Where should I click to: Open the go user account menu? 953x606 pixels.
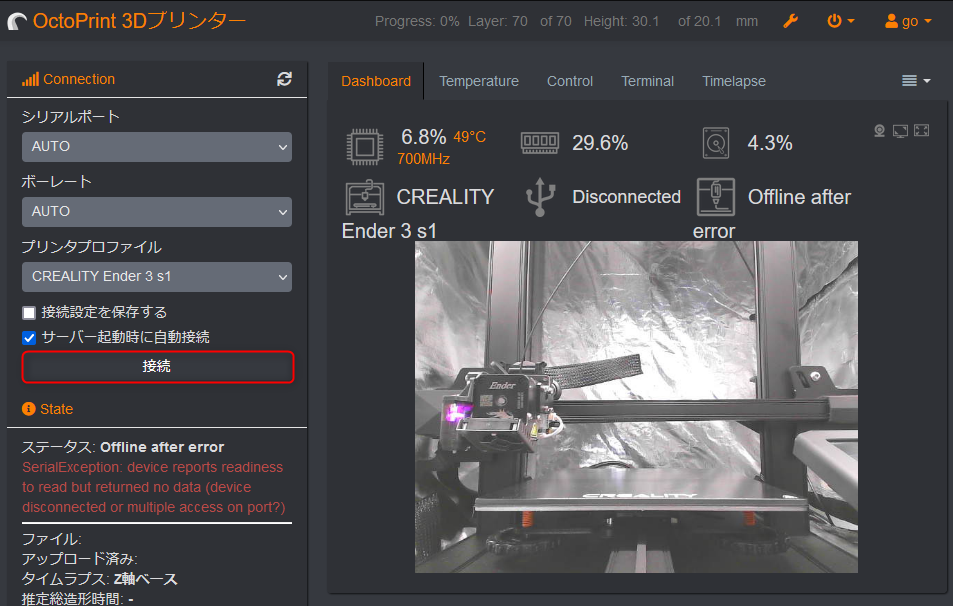[908, 21]
